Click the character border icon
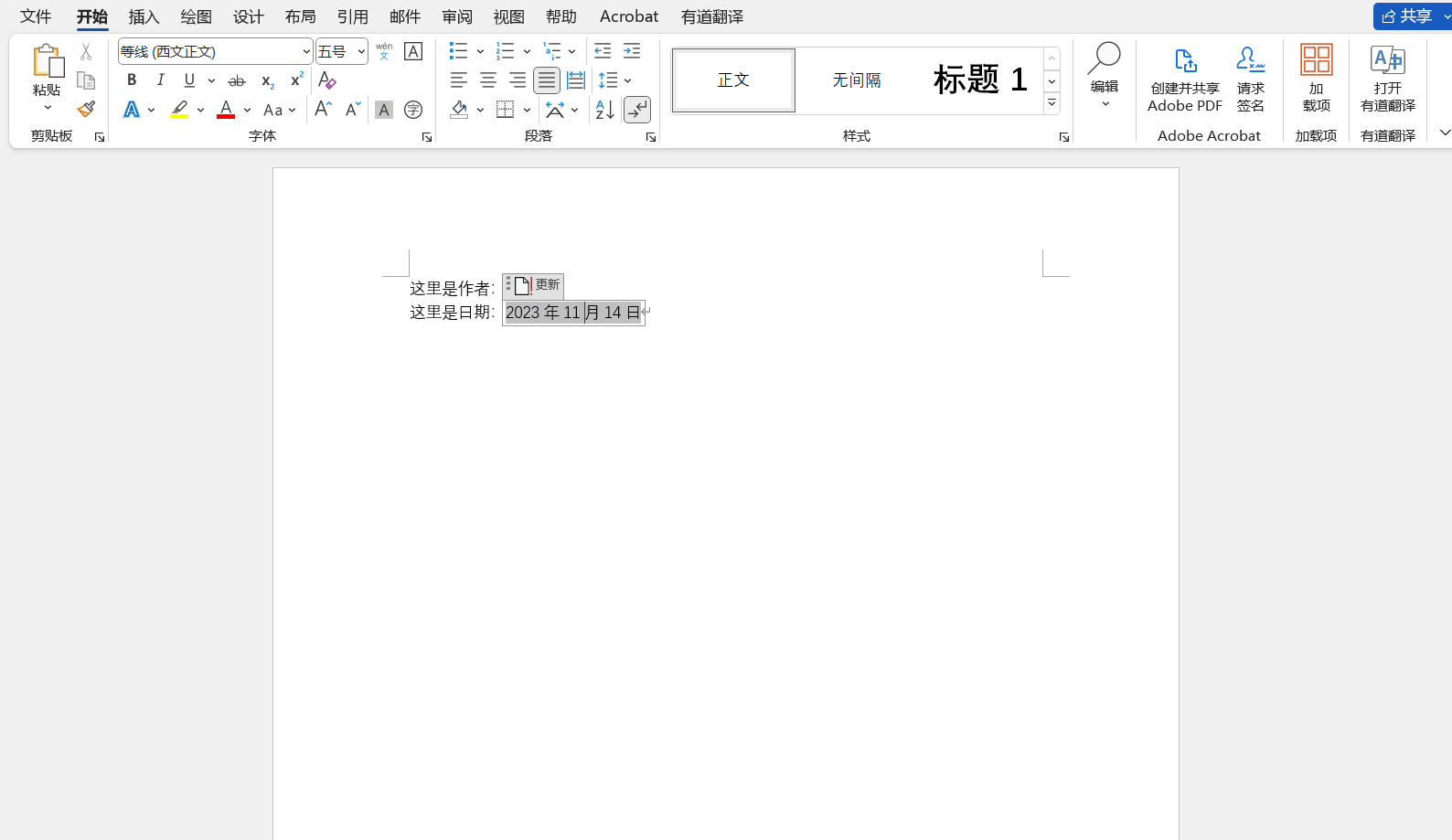 pos(413,51)
